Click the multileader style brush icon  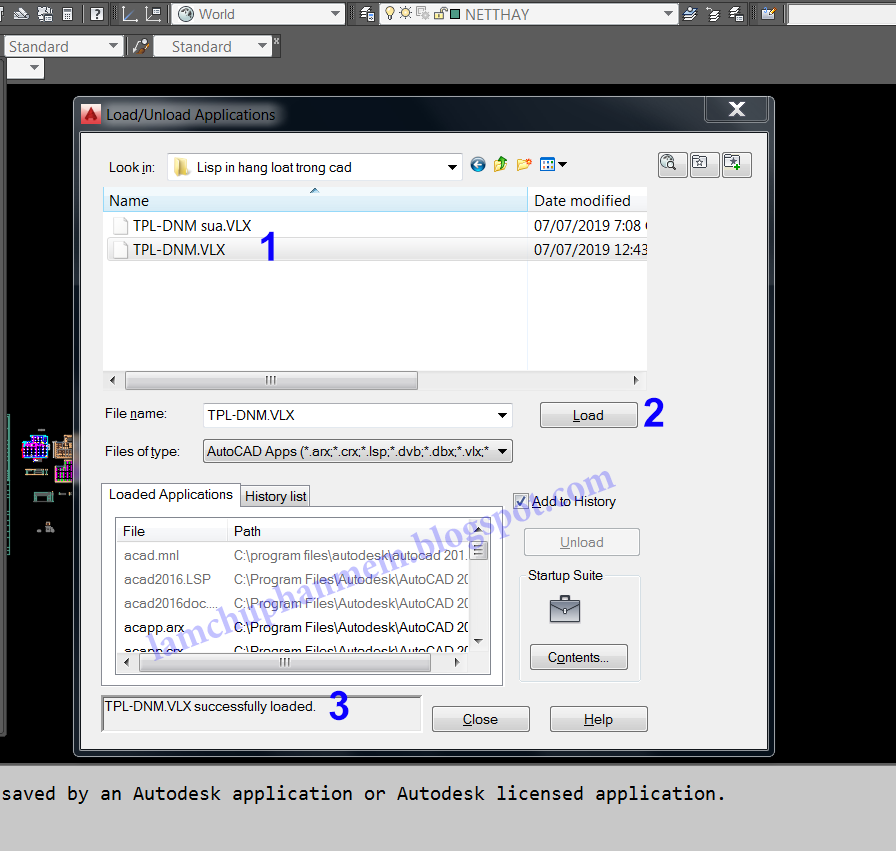point(141,46)
